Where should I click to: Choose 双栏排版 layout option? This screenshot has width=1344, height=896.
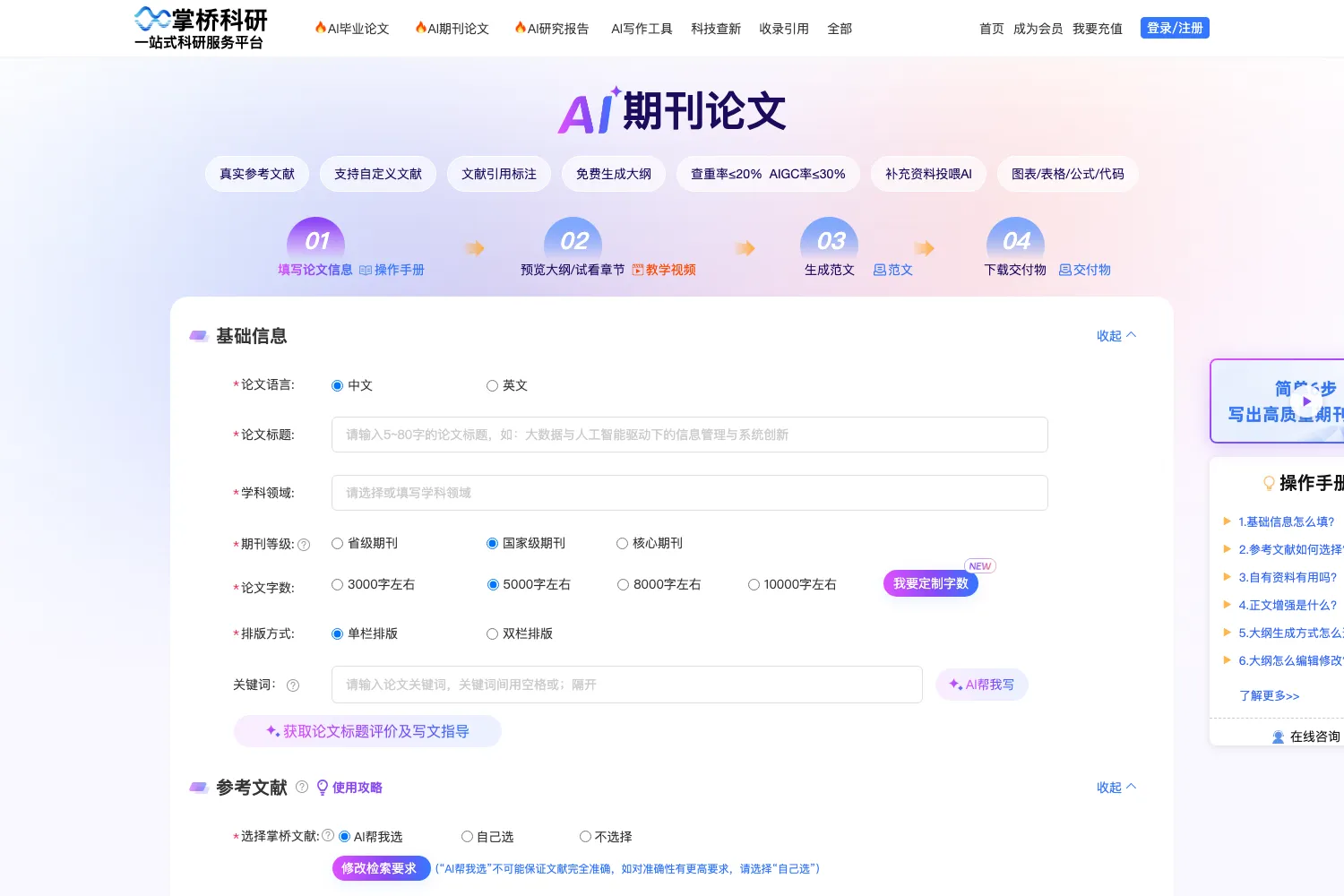[492, 634]
